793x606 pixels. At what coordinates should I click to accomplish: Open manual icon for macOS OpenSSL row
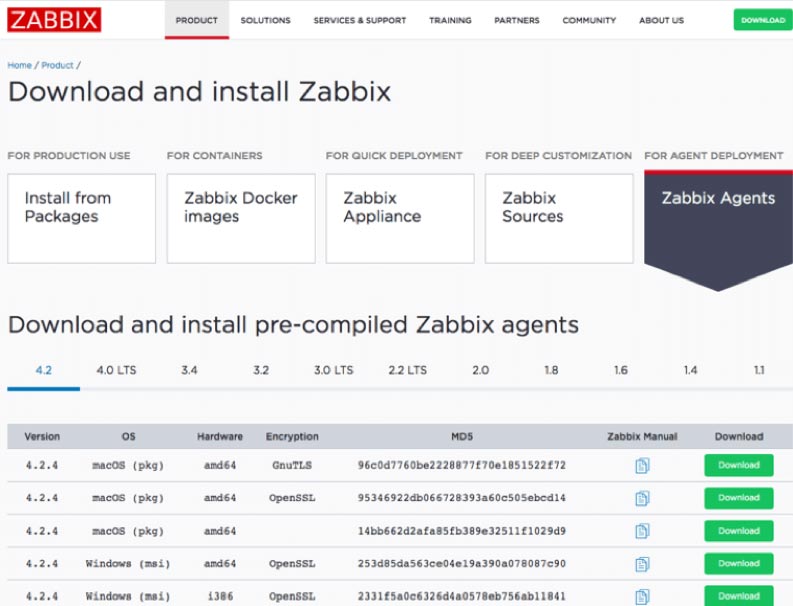coord(642,498)
